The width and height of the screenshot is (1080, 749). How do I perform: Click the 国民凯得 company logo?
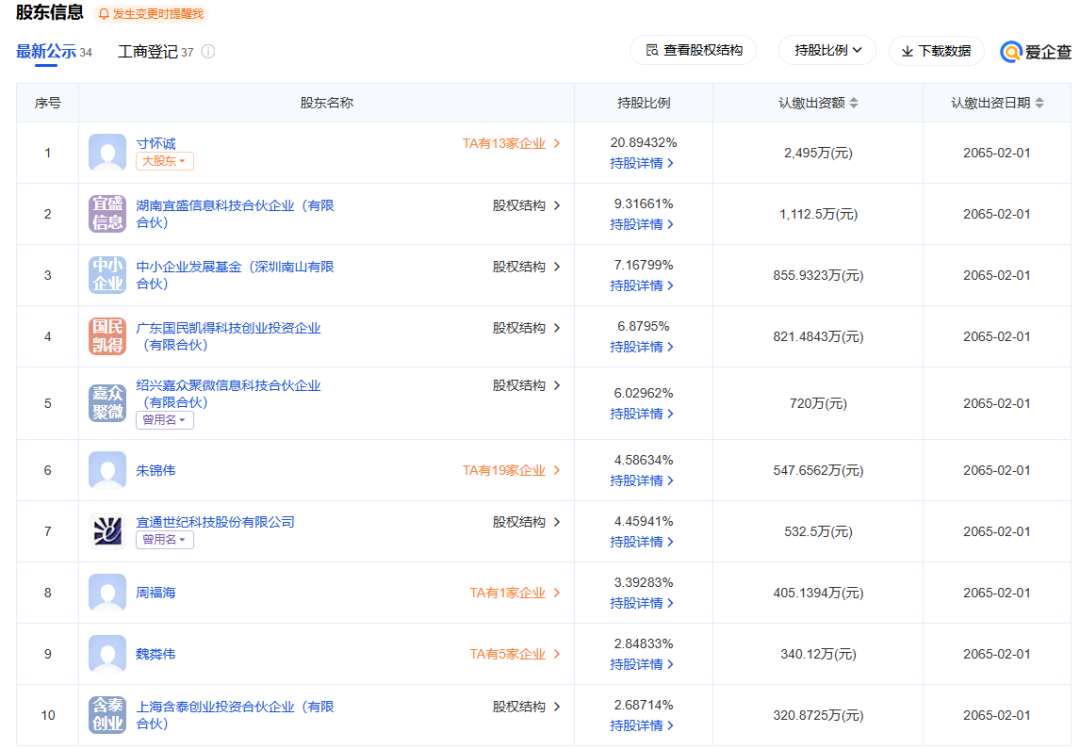(x=107, y=336)
